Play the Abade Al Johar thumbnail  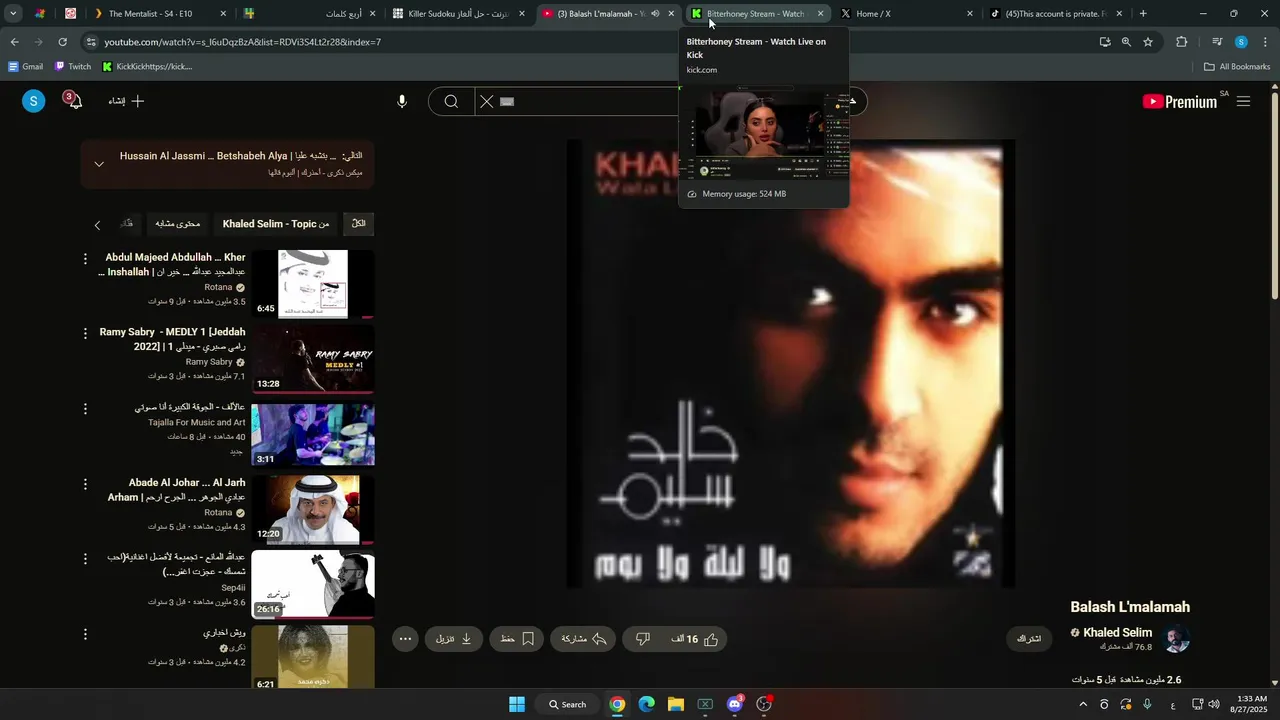(x=313, y=509)
